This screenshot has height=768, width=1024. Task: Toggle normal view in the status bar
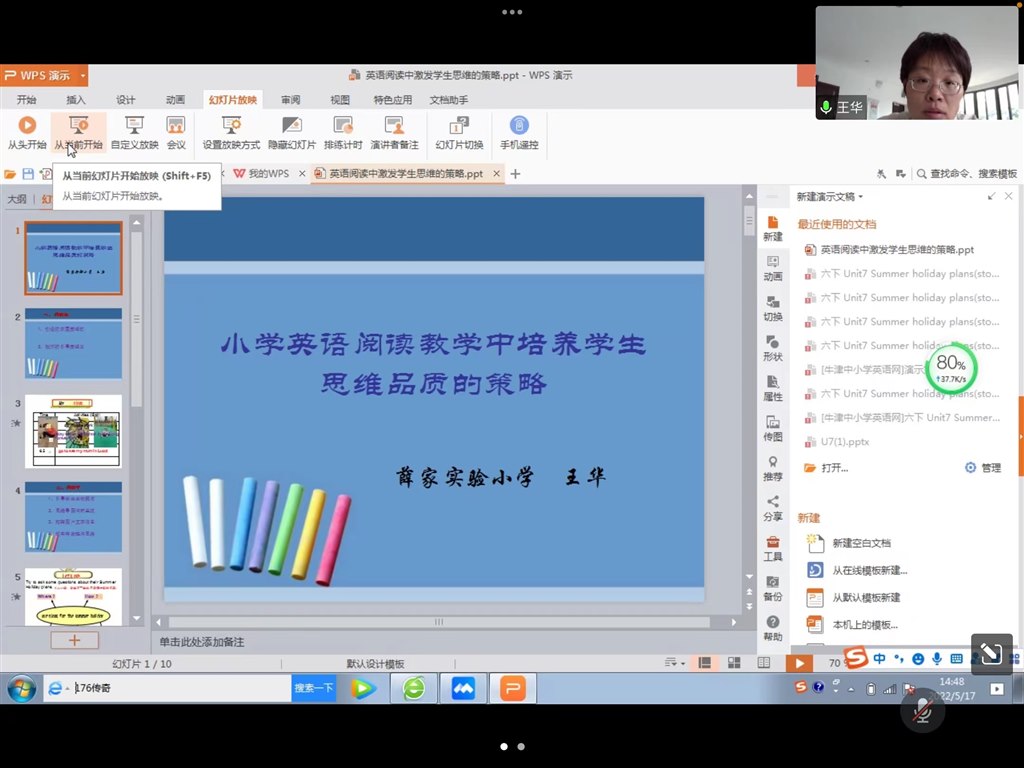pyautogui.click(x=703, y=662)
